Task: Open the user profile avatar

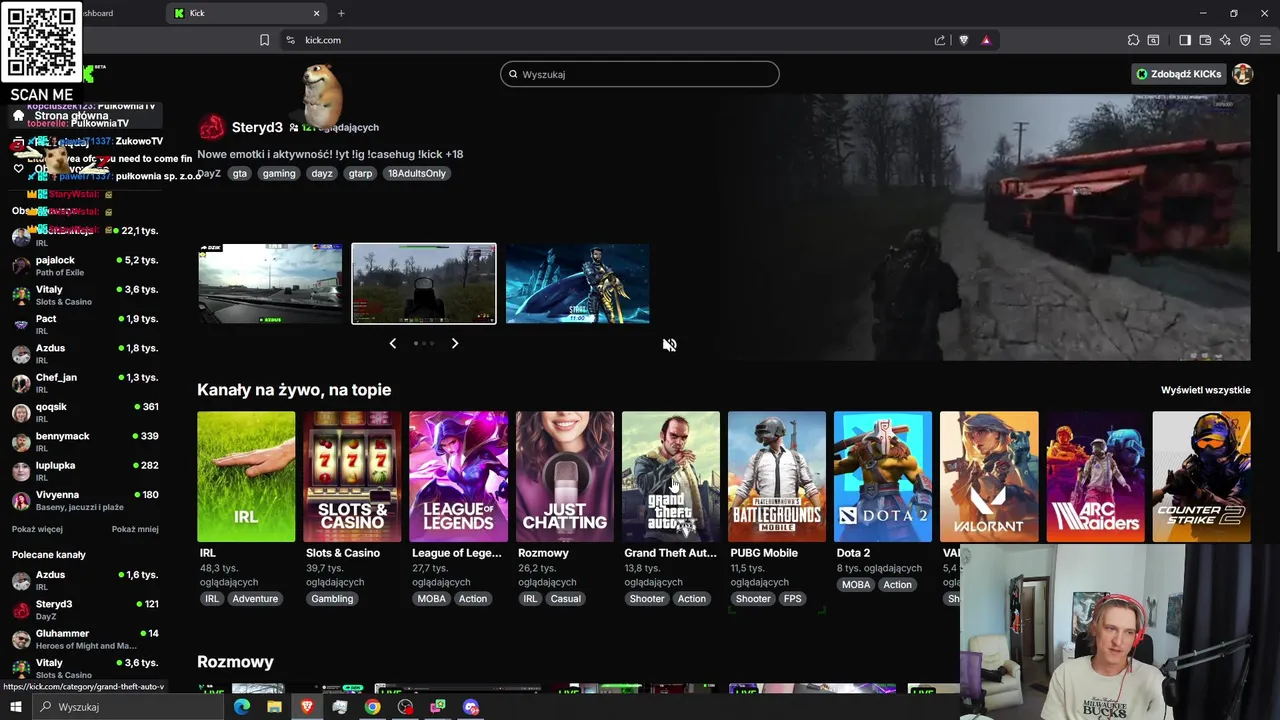Action: point(1243,74)
